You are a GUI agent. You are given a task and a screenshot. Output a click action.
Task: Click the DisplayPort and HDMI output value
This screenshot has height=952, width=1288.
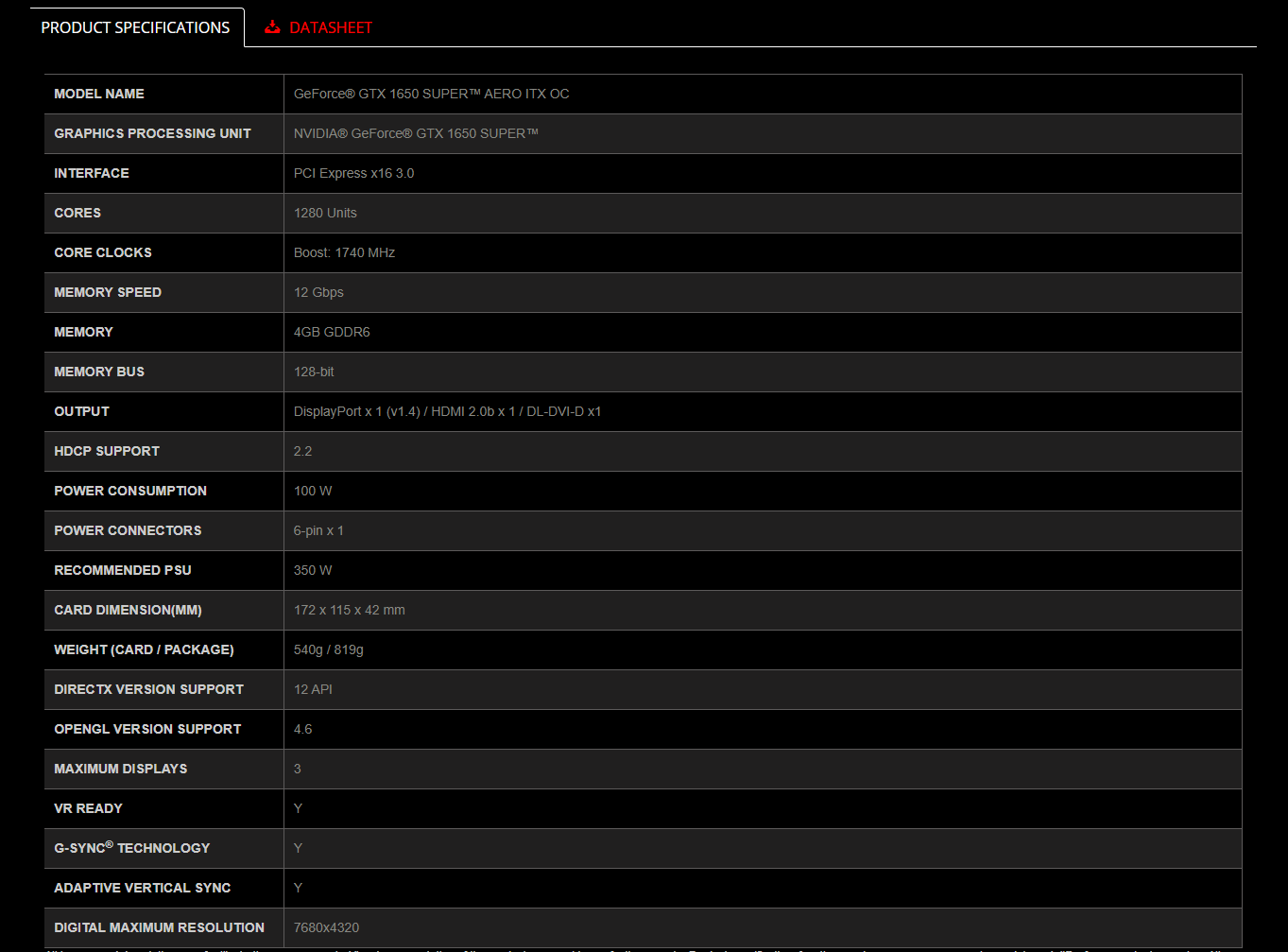click(x=447, y=411)
